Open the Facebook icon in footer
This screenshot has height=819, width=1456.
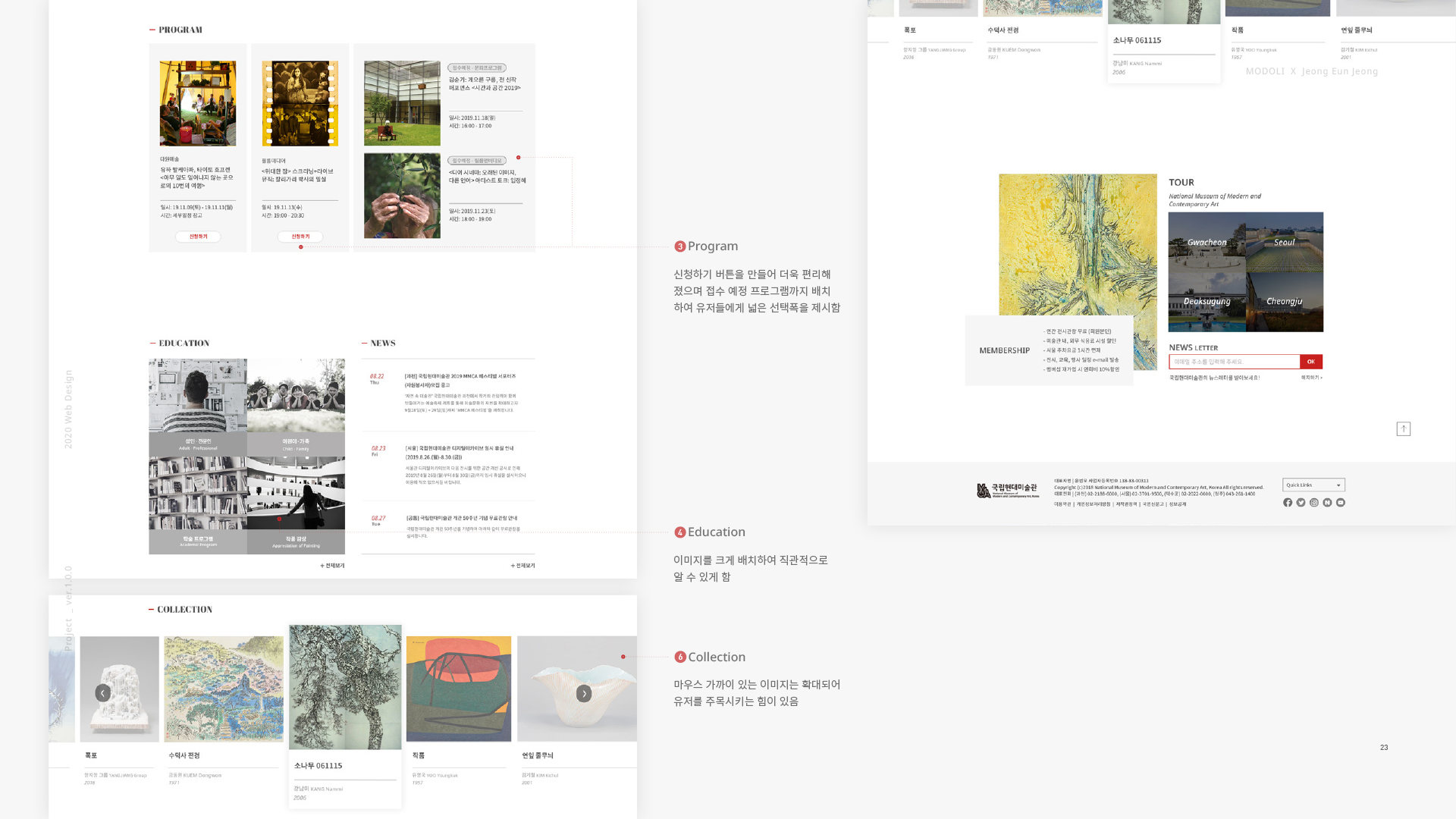click(x=1288, y=503)
